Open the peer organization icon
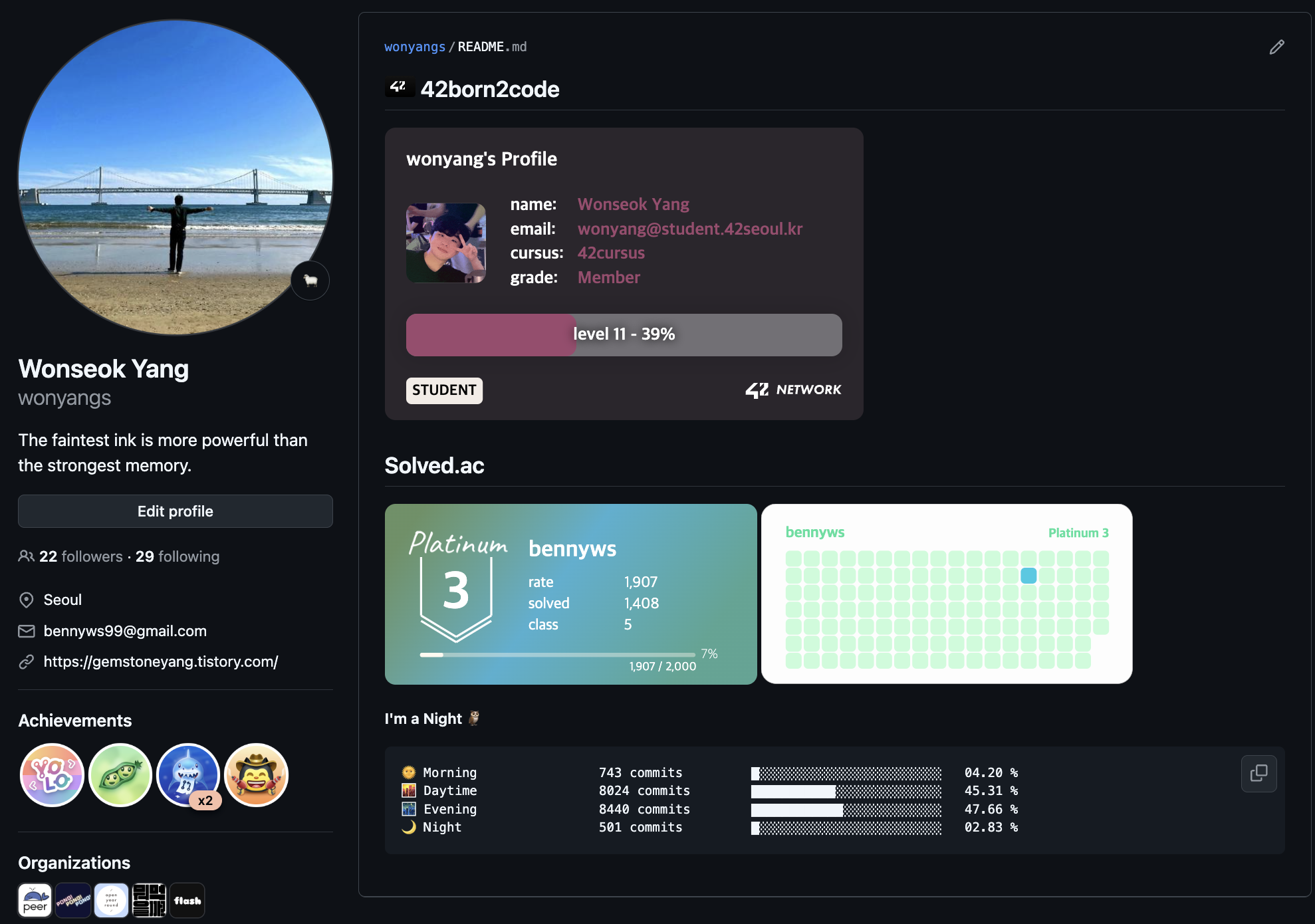 click(35, 901)
